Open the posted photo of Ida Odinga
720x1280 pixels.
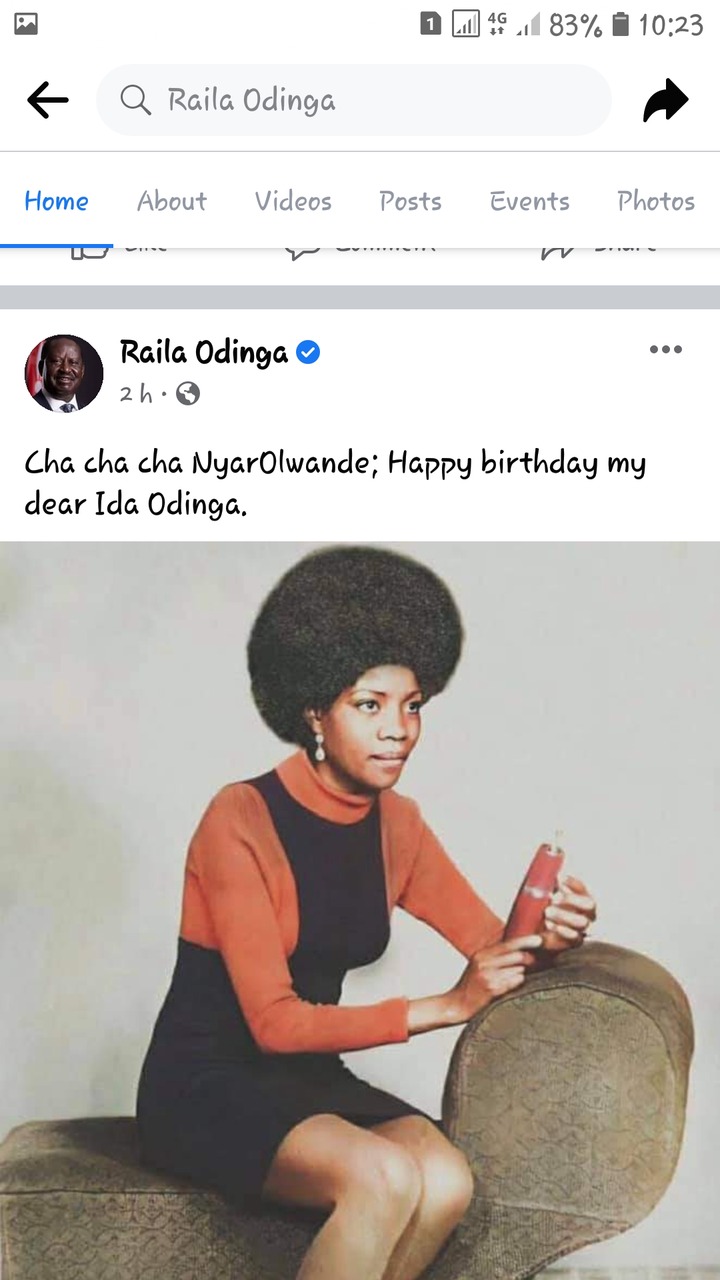360,910
